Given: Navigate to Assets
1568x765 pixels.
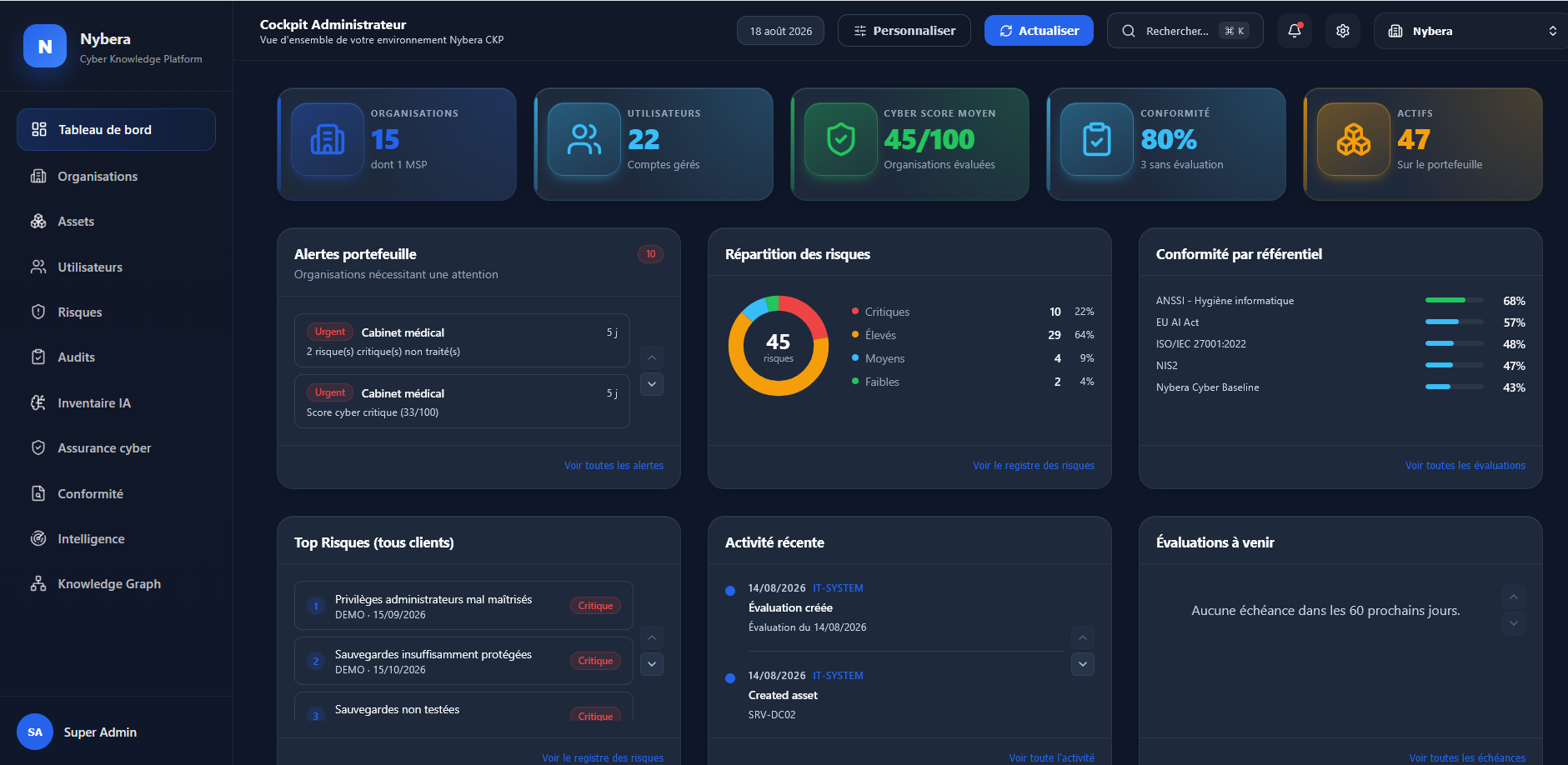Looking at the screenshot, I should [x=116, y=222].
